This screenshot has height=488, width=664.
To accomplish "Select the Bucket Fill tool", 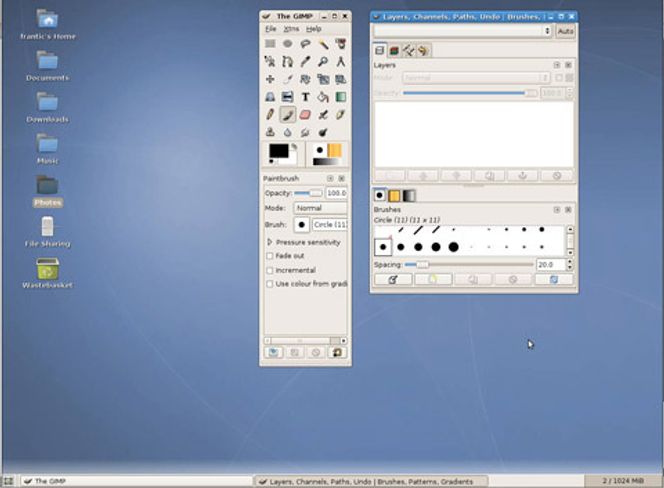I will 323,97.
